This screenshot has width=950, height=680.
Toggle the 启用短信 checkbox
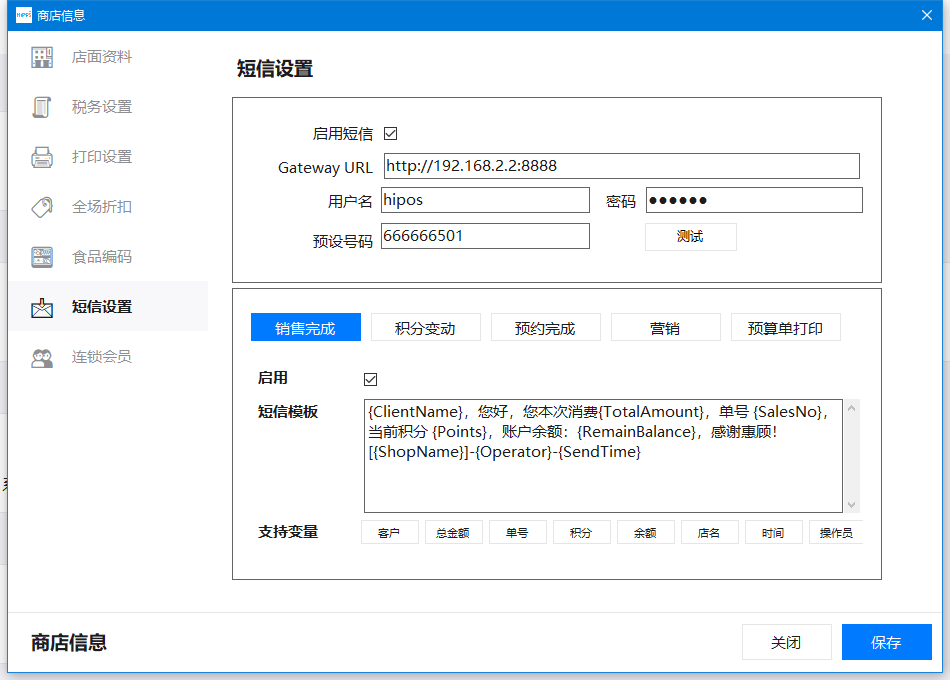pos(391,133)
